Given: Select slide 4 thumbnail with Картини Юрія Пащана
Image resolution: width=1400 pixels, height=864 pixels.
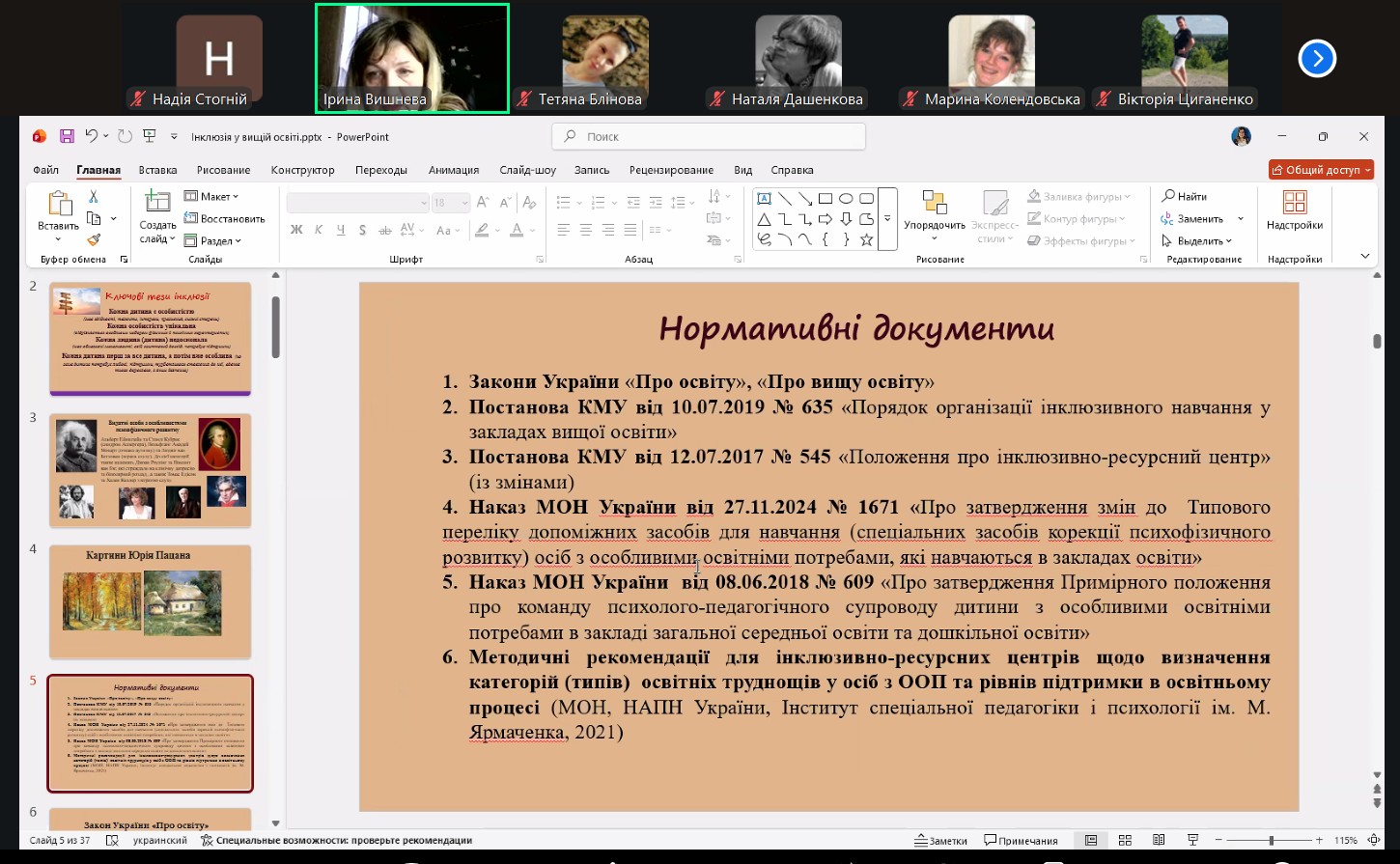Looking at the screenshot, I should coord(150,601).
